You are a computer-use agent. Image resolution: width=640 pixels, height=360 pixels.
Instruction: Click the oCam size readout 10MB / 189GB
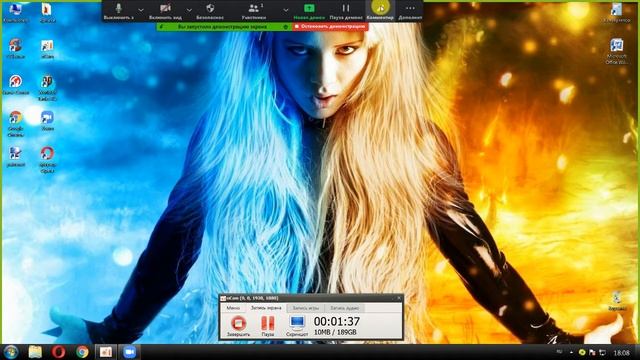pyautogui.click(x=335, y=332)
